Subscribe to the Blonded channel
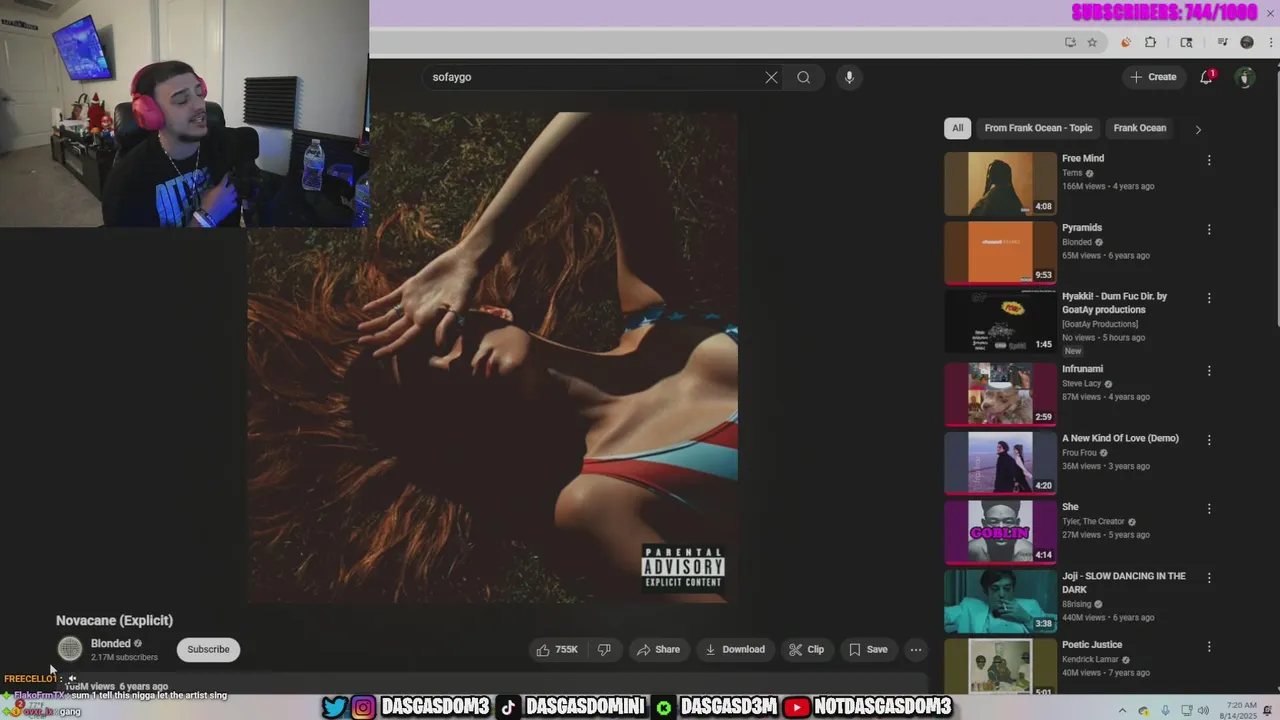Screen dimensions: 1280x720 [x=208, y=650]
